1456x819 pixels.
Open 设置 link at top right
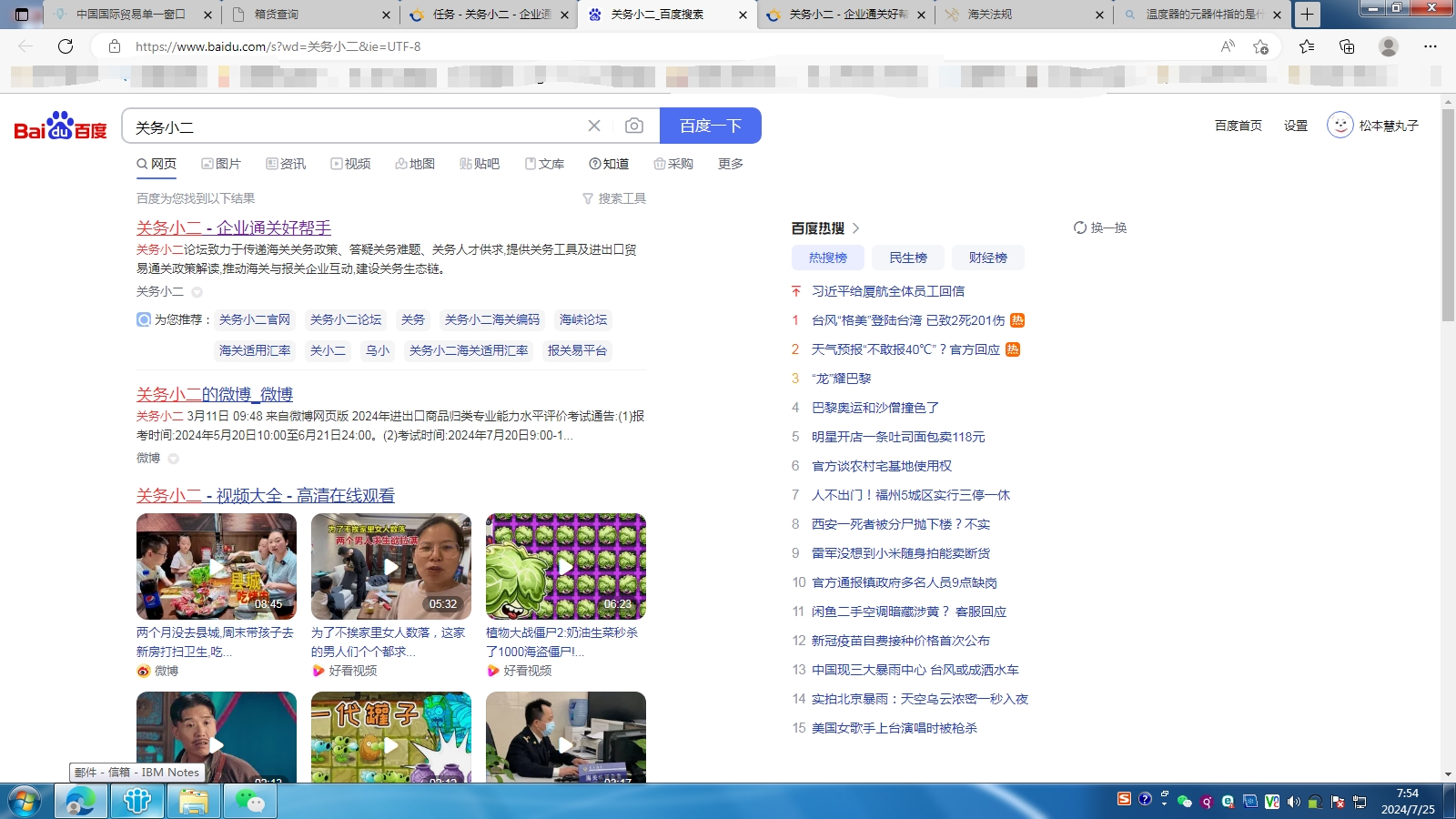click(1296, 126)
